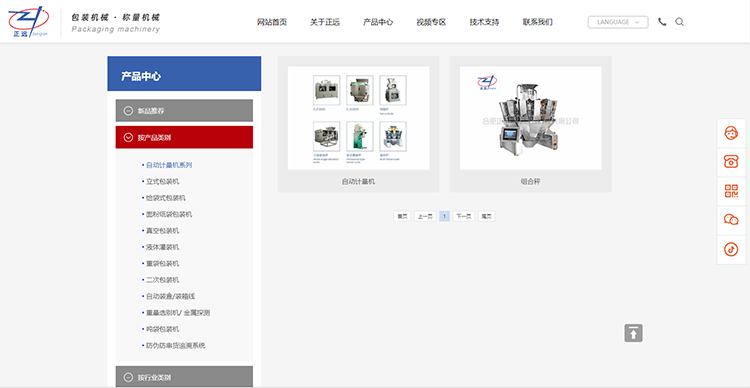This screenshot has height=388, width=750.
Task: Expand the 按行业类别 section
Action: pyautogui.click(x=184, y=377)
